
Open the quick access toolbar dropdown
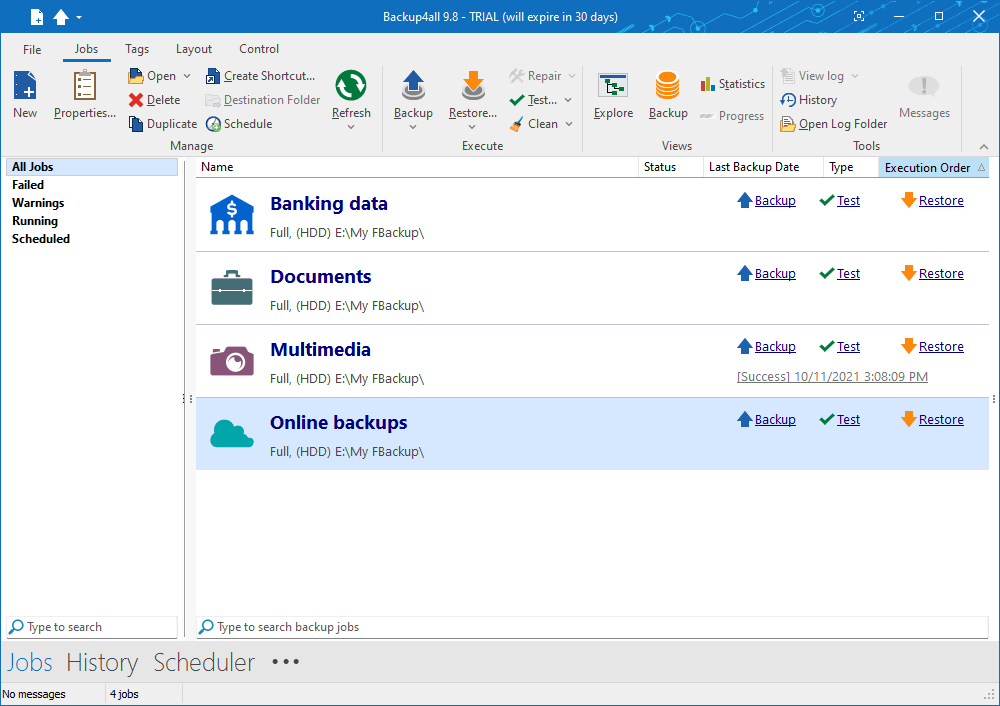coord(79,17)
